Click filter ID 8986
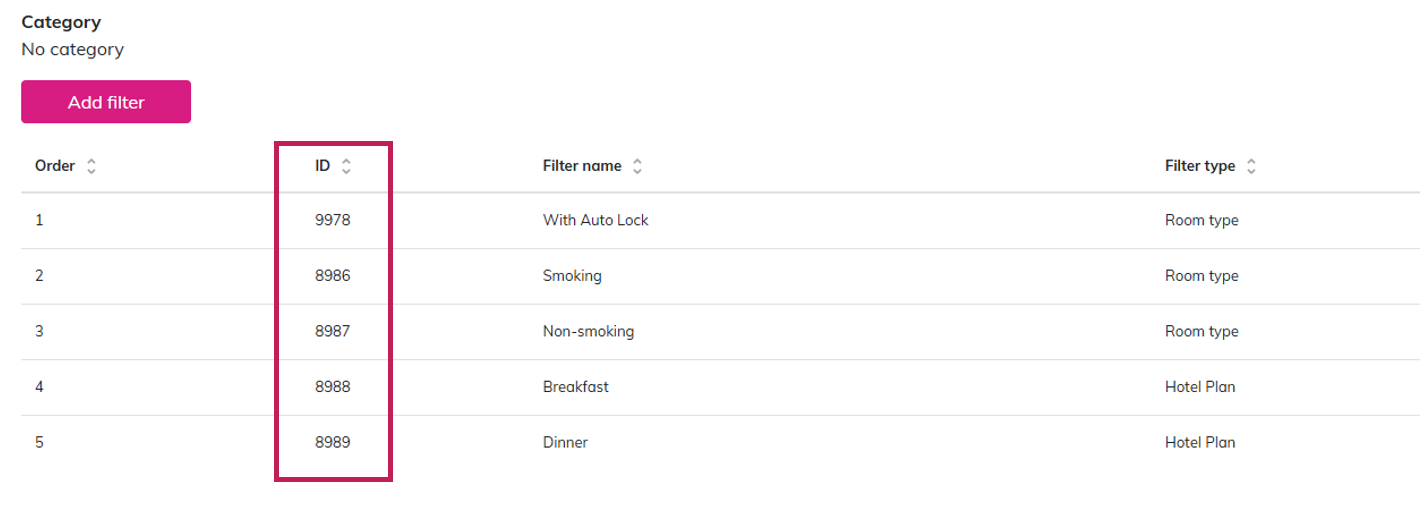Image resolution: width=1420 pixels, height=508 pixels. [x=333, y=276]
